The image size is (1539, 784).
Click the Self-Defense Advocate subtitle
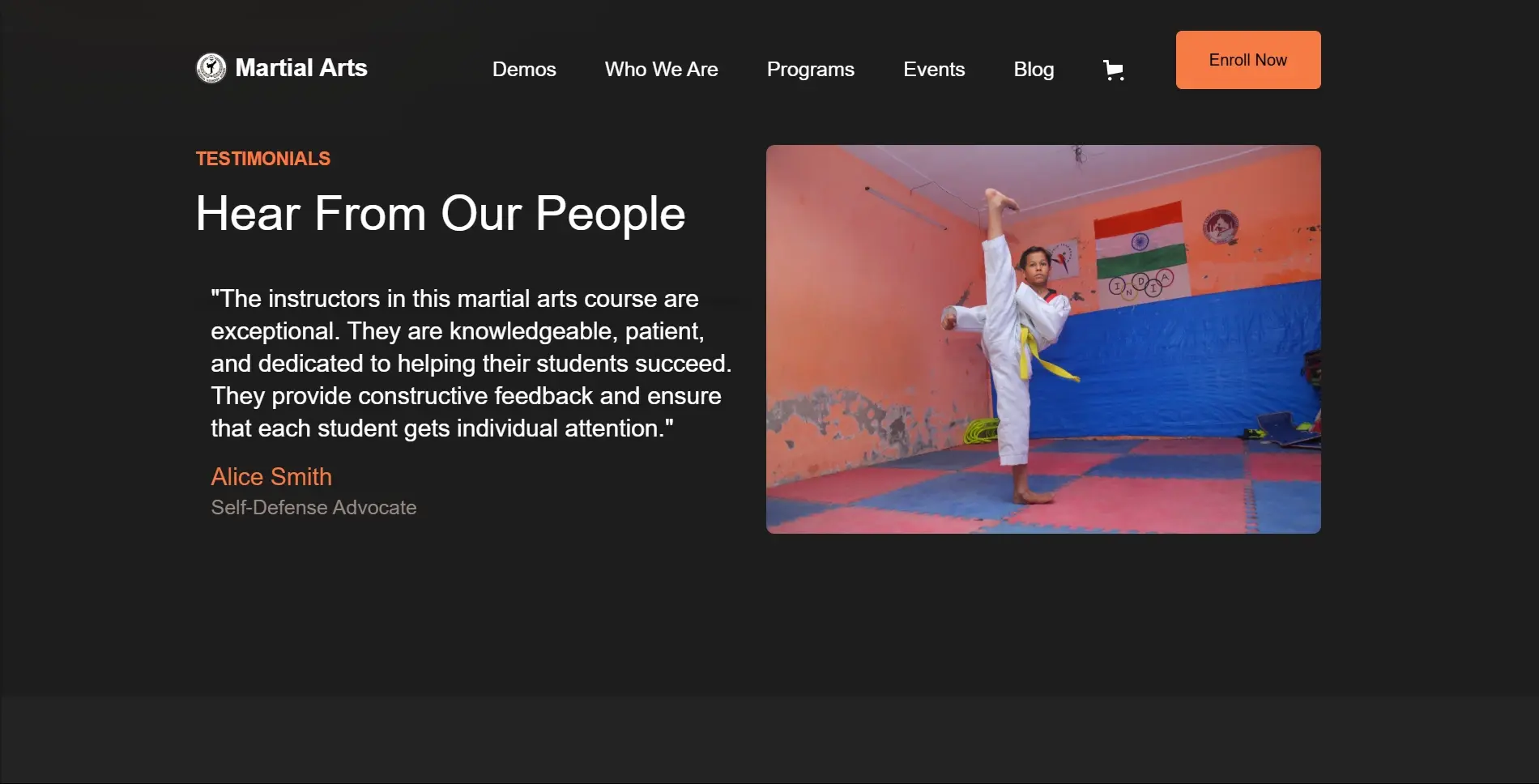pyautogui.click(x=313, y=508)
